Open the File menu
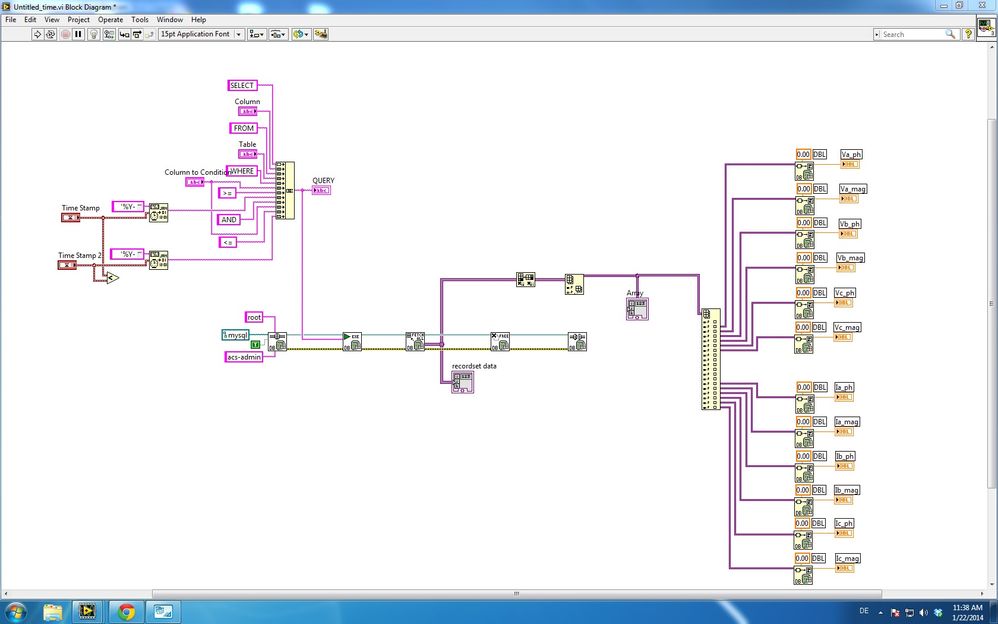This screenshot has width=998, height=624. pyautogui.click(x=11, y=20)
